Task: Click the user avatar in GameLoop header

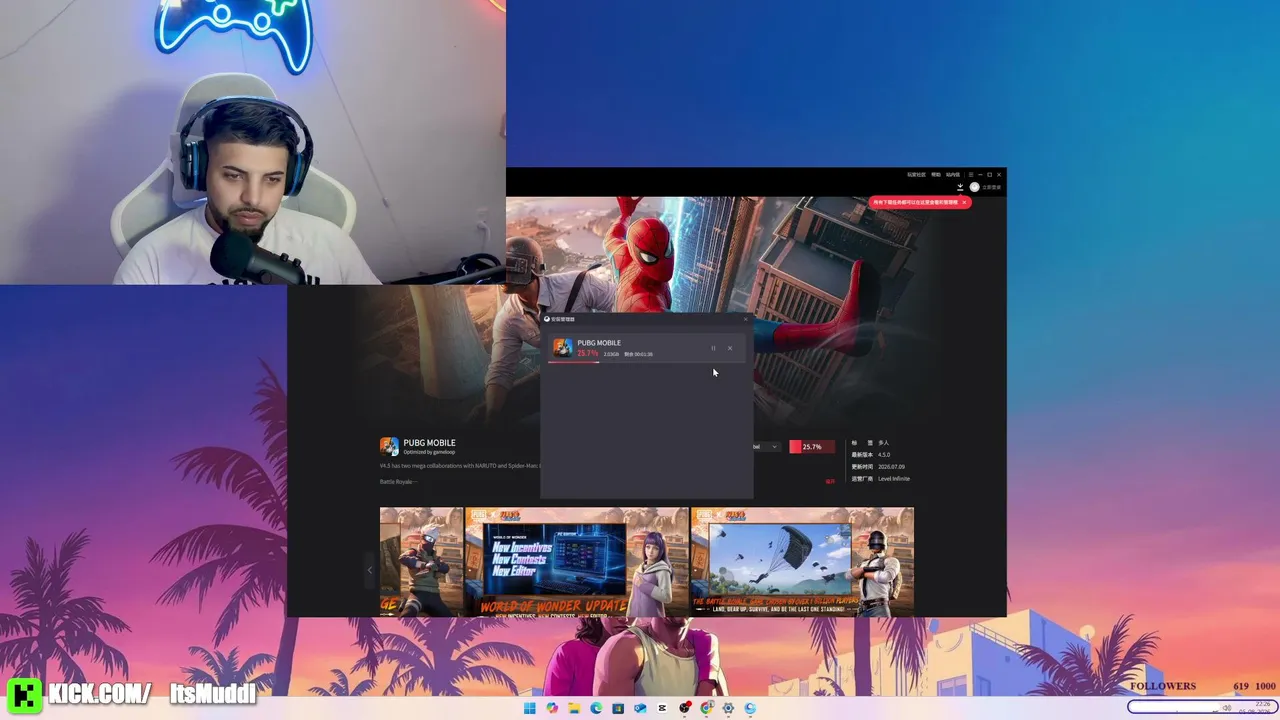Action: [x=974, y=187]
